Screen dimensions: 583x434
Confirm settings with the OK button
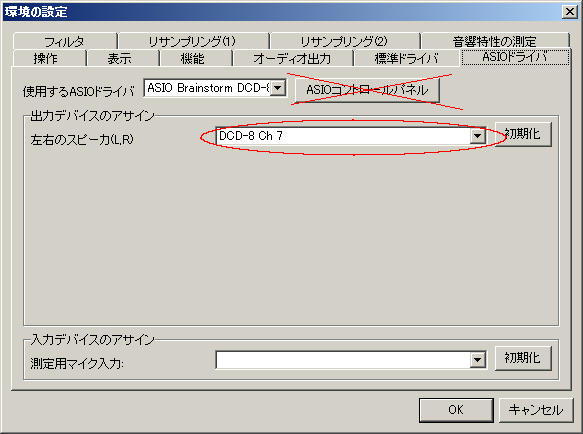456,410
